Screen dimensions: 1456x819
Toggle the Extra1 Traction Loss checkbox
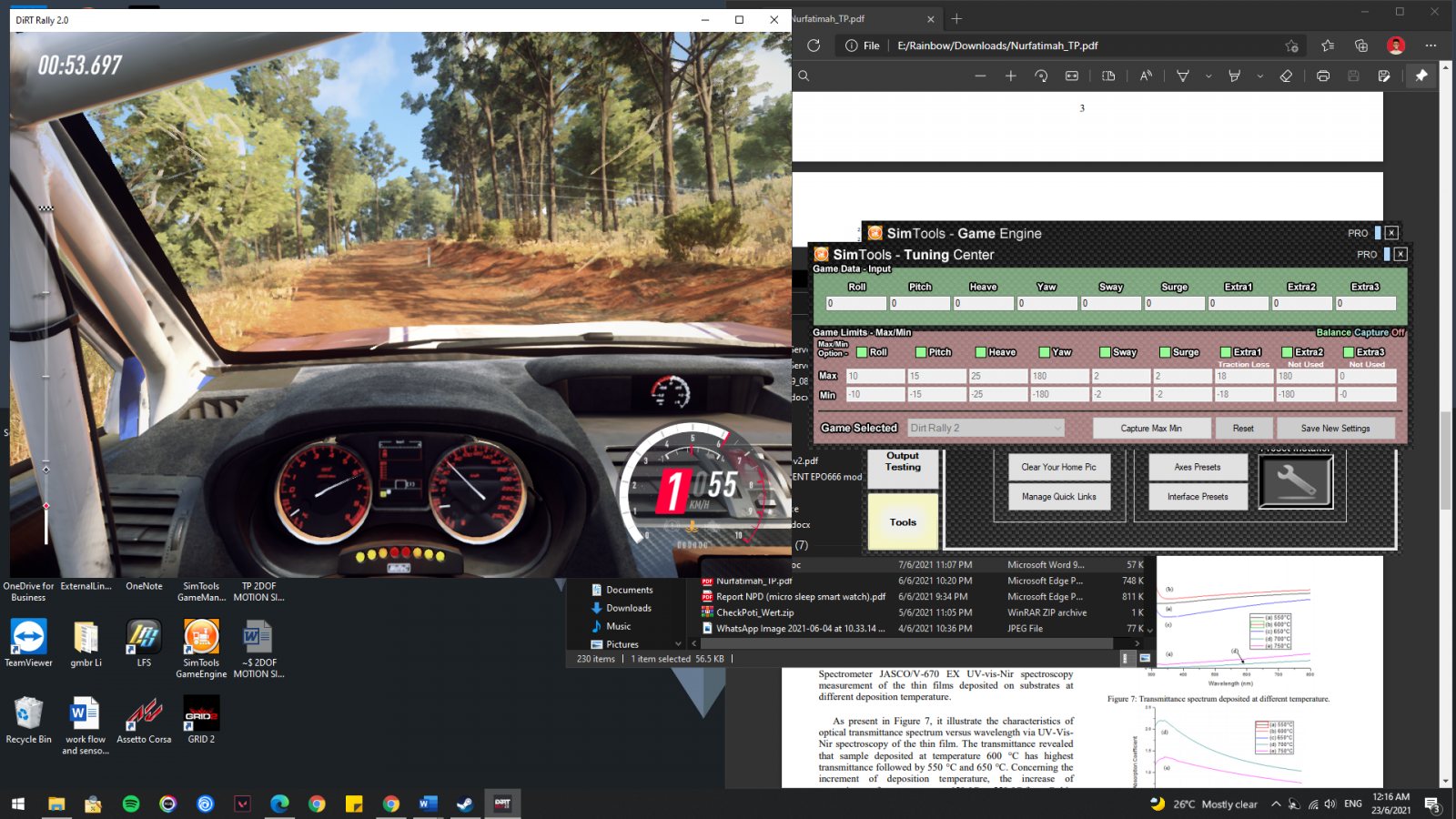coord(1226,352)
